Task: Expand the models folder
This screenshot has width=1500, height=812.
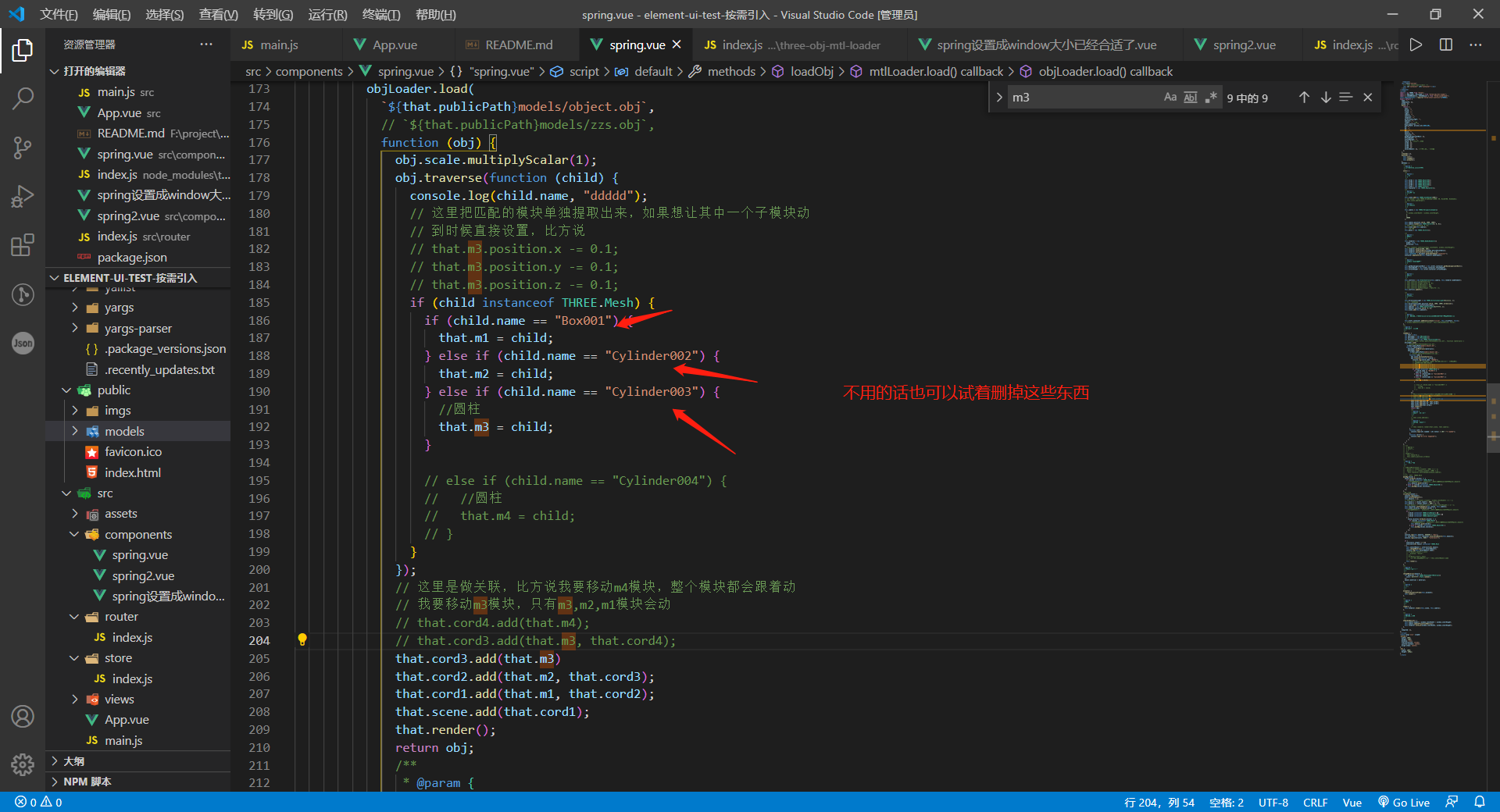Action: pos(75,431)
